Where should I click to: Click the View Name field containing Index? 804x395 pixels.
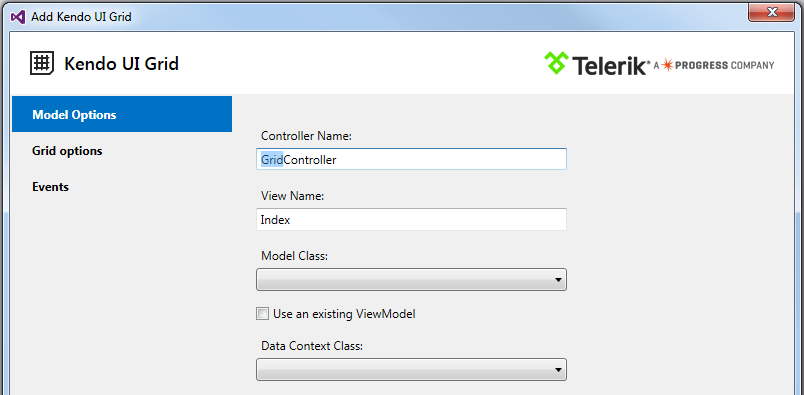point(411,220)
